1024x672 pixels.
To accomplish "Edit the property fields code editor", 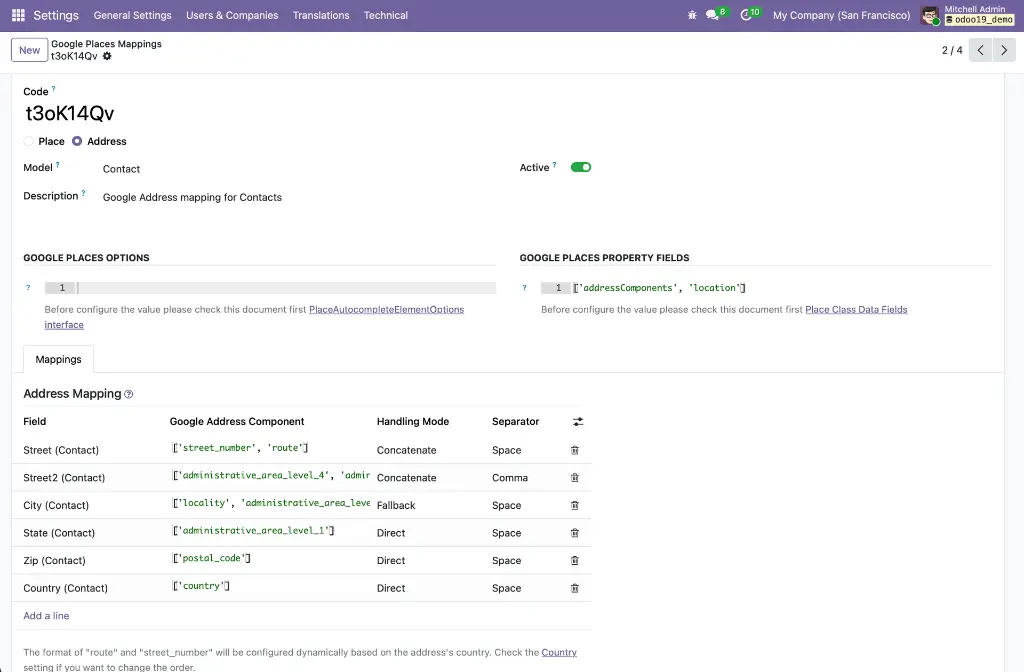I will coord(766,287).
